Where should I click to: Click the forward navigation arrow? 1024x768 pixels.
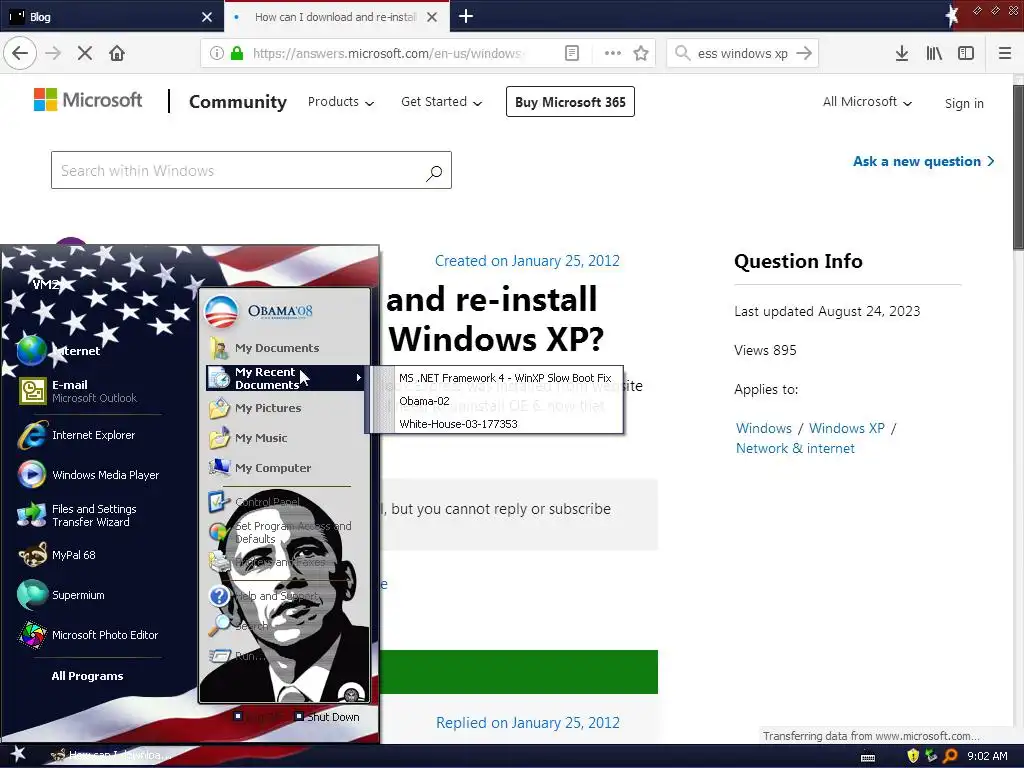[53, 53]
